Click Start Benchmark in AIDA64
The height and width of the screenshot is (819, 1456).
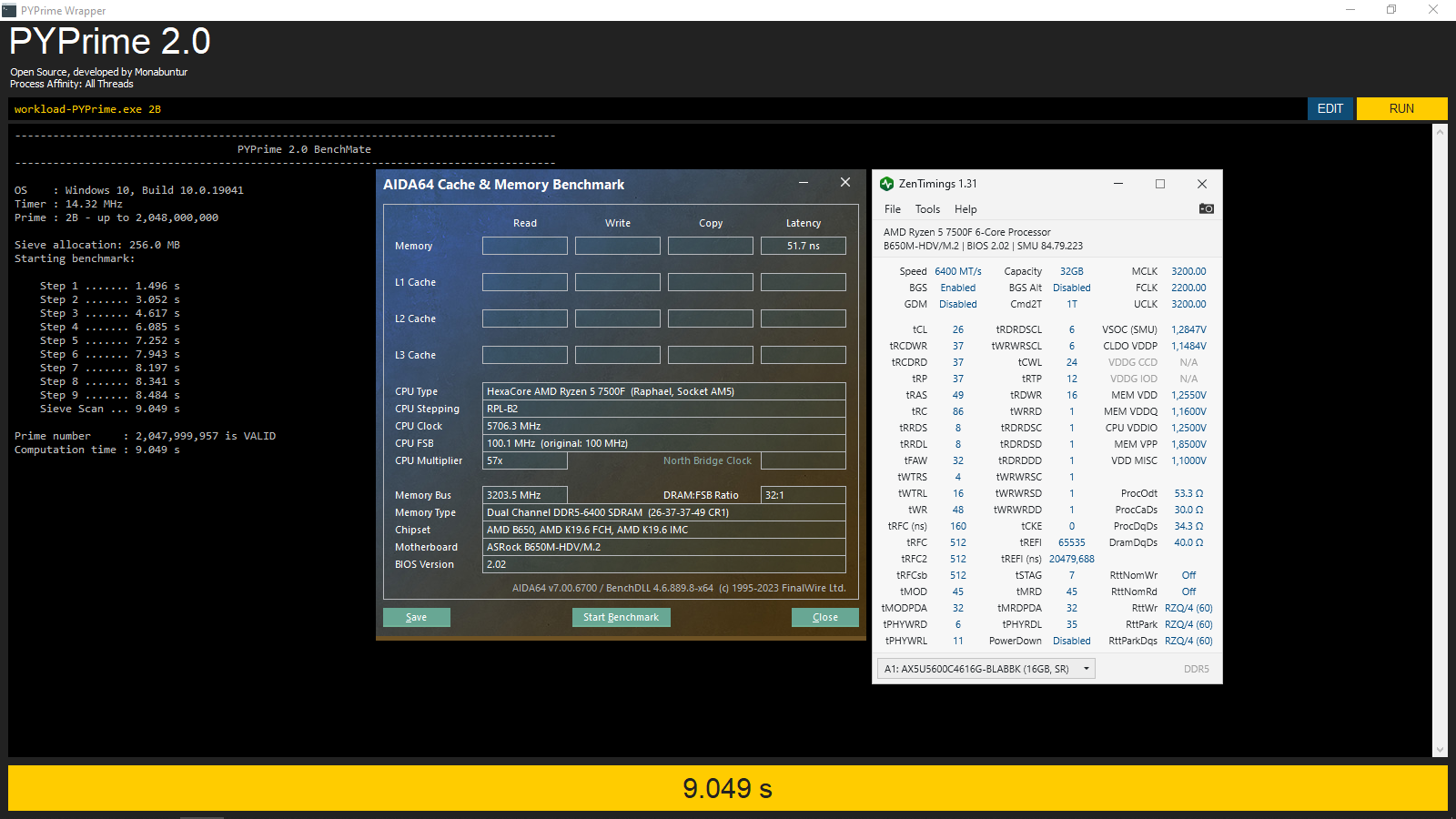[x=622, y=617]
